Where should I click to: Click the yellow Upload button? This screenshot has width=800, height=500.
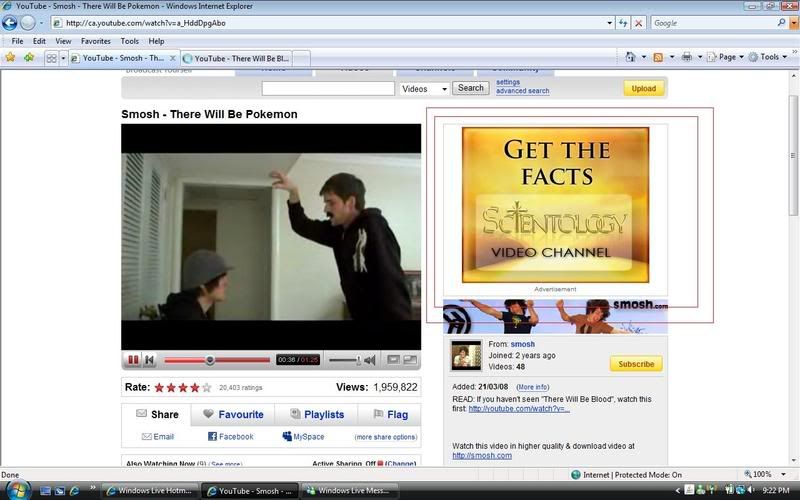(x=643, y=88)
